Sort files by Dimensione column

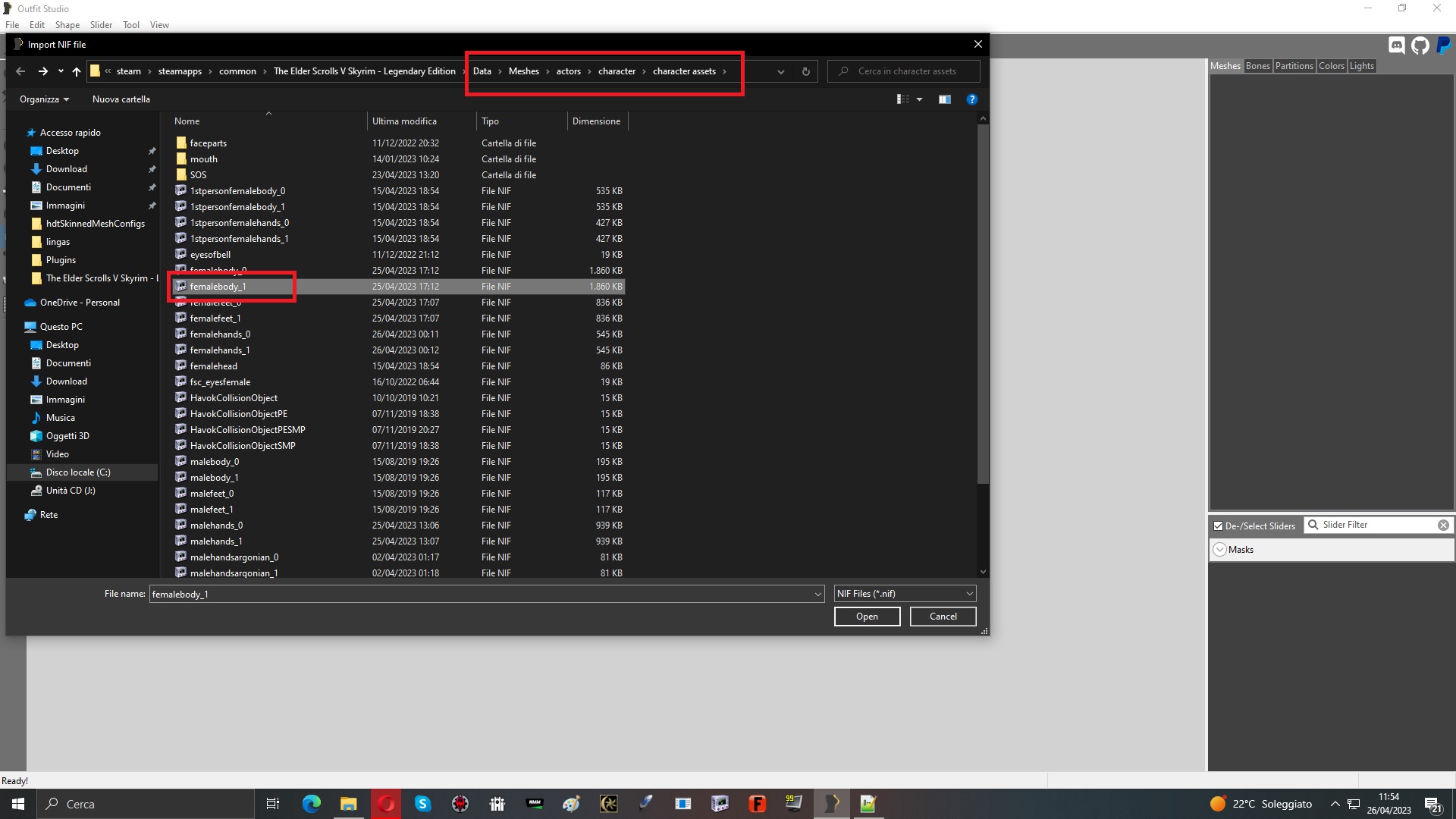pyautogui.click(x=597, y=121)
